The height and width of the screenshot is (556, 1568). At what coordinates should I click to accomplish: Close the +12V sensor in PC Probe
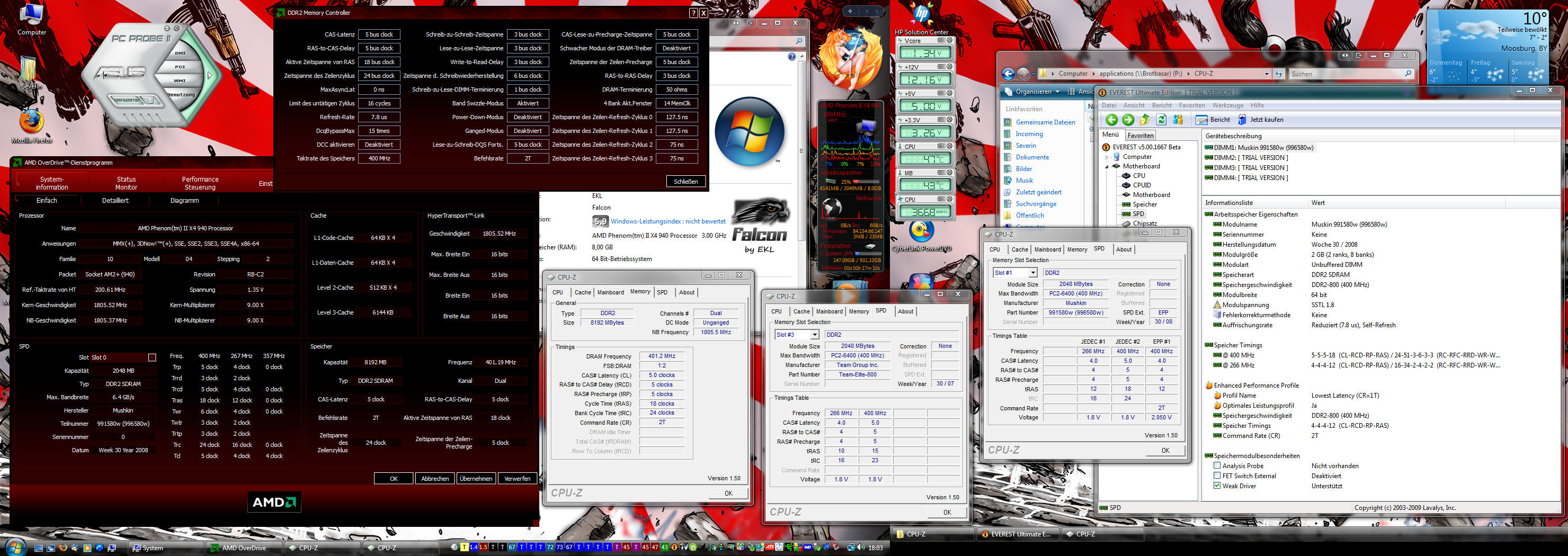click(x=949, y=67)
